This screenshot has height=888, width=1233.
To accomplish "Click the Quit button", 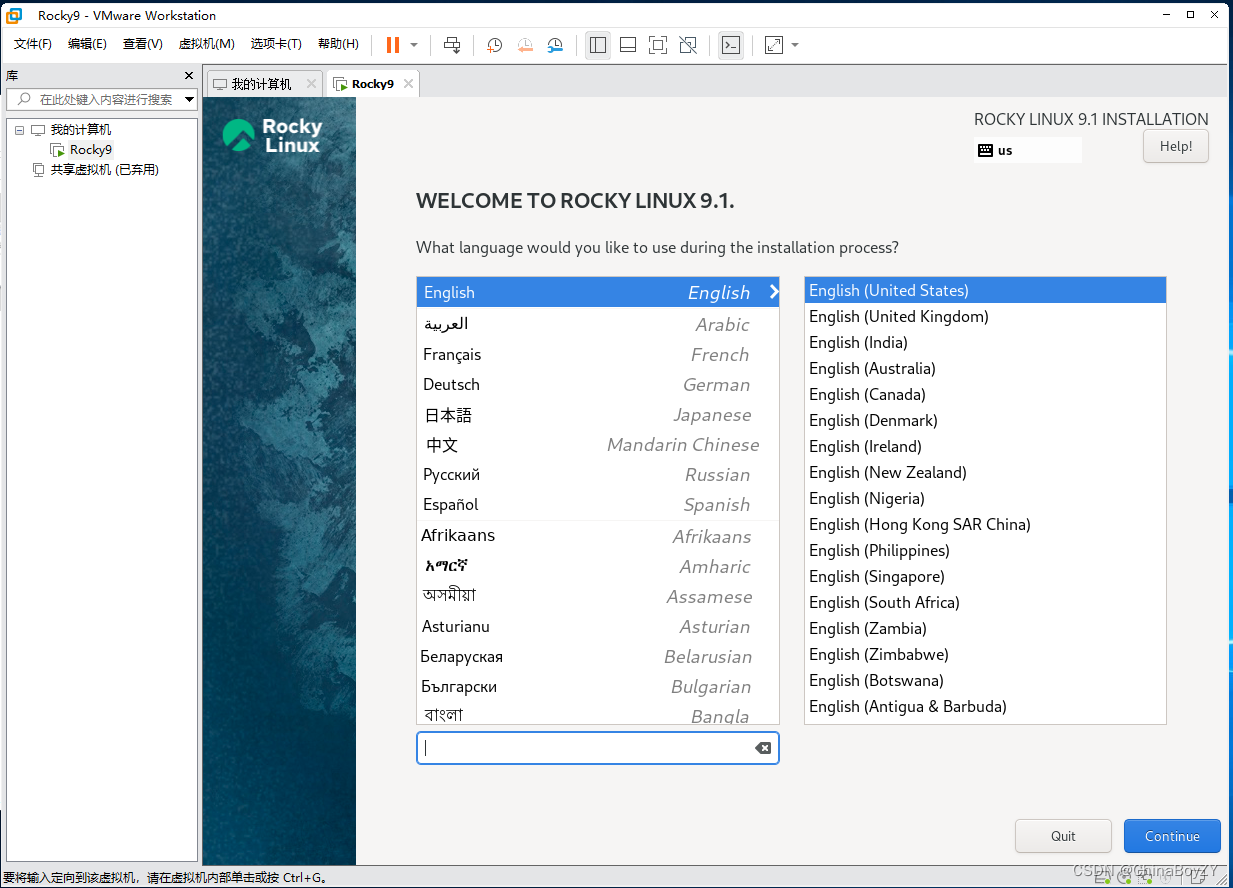I will 1063,837.
